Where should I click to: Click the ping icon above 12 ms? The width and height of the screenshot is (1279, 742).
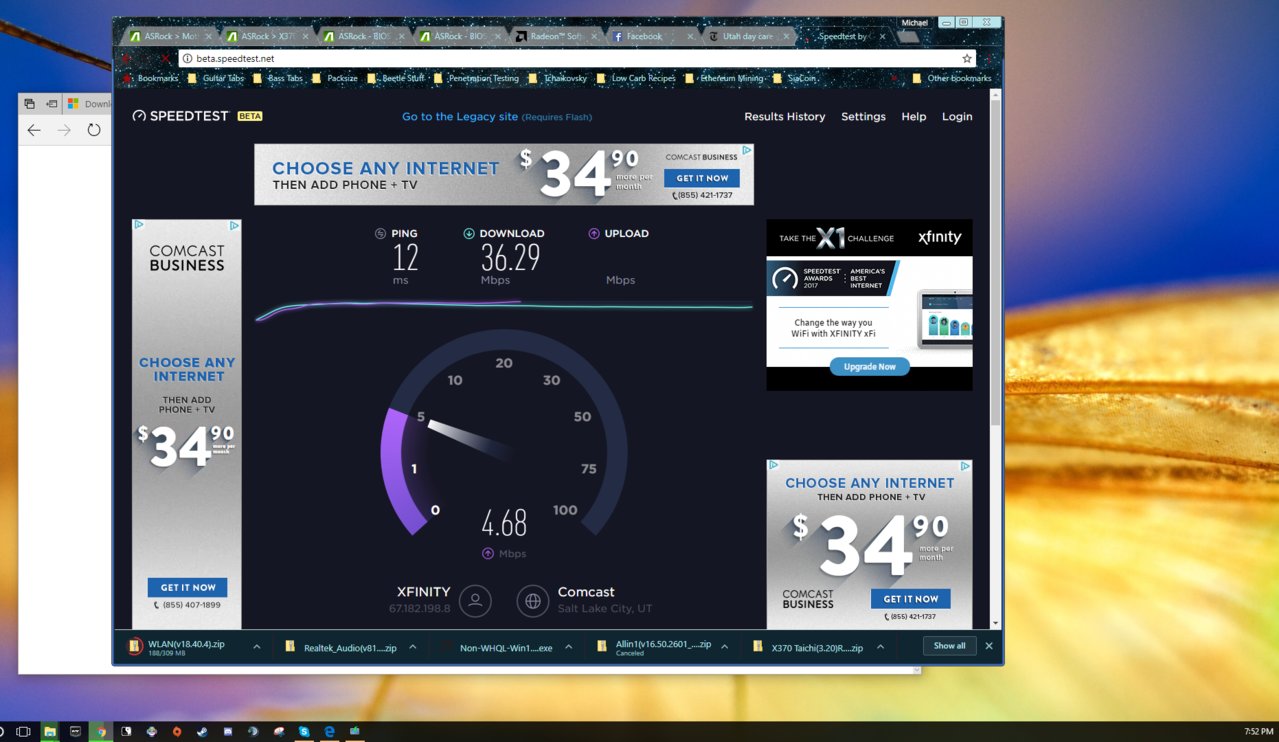[380, 234]
